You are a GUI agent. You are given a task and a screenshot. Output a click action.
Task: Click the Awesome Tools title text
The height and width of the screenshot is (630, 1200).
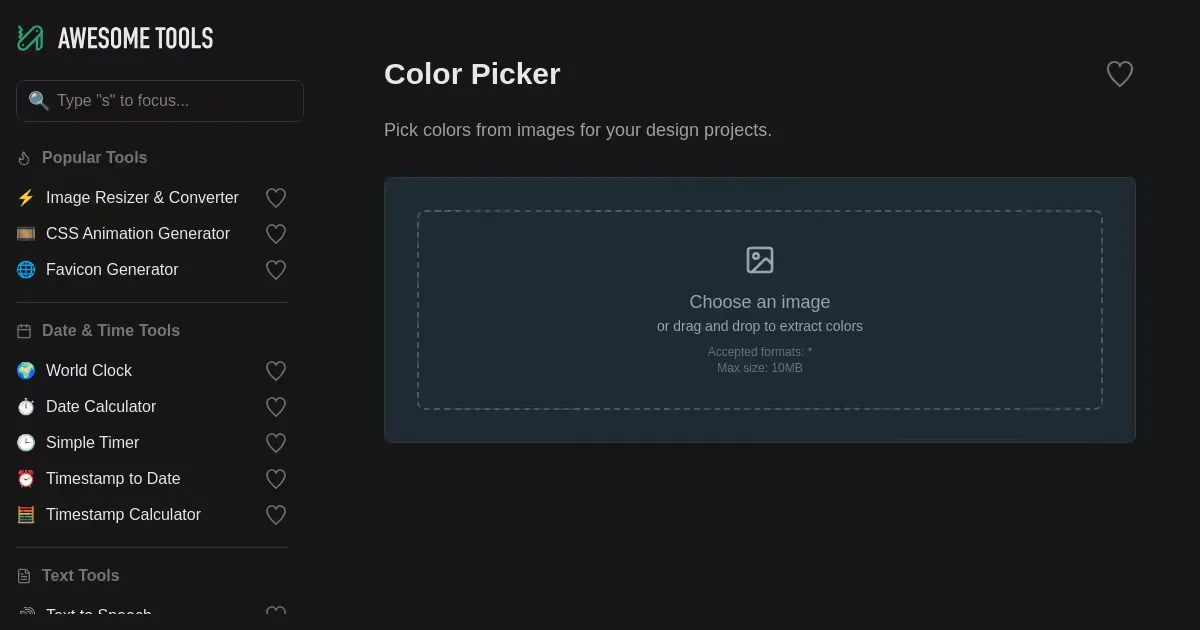tap(136, 39)
